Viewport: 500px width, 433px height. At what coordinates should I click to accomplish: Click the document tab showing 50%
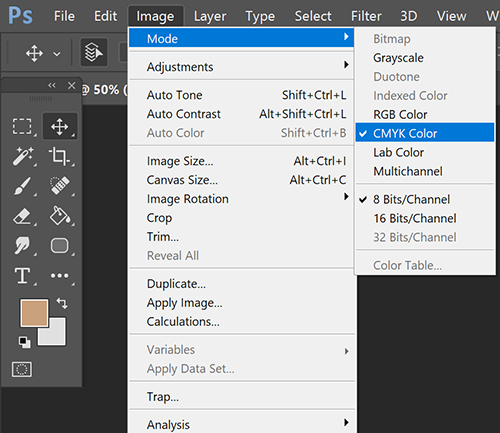104,89
